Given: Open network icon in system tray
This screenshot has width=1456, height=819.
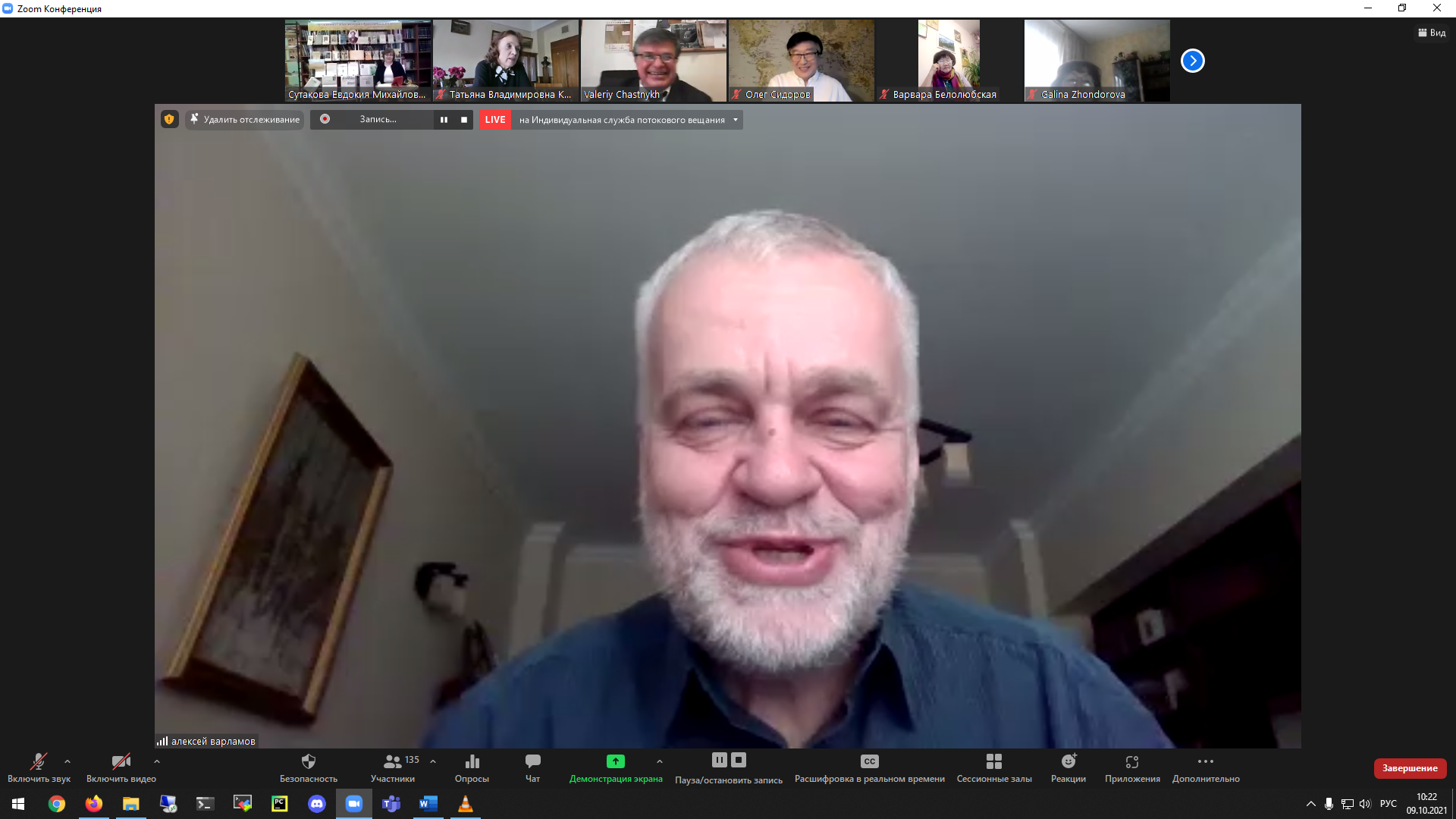Looking at the screenshot, I should click(x=1348, y=804).
